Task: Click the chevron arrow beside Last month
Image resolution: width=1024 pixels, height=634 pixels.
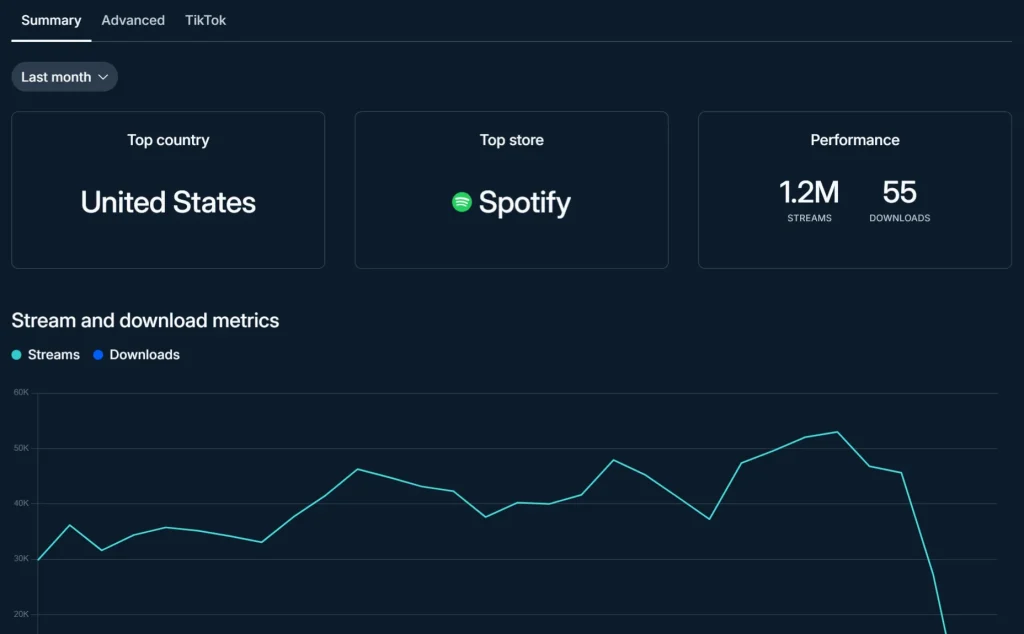Action: (x=102, y=77)
